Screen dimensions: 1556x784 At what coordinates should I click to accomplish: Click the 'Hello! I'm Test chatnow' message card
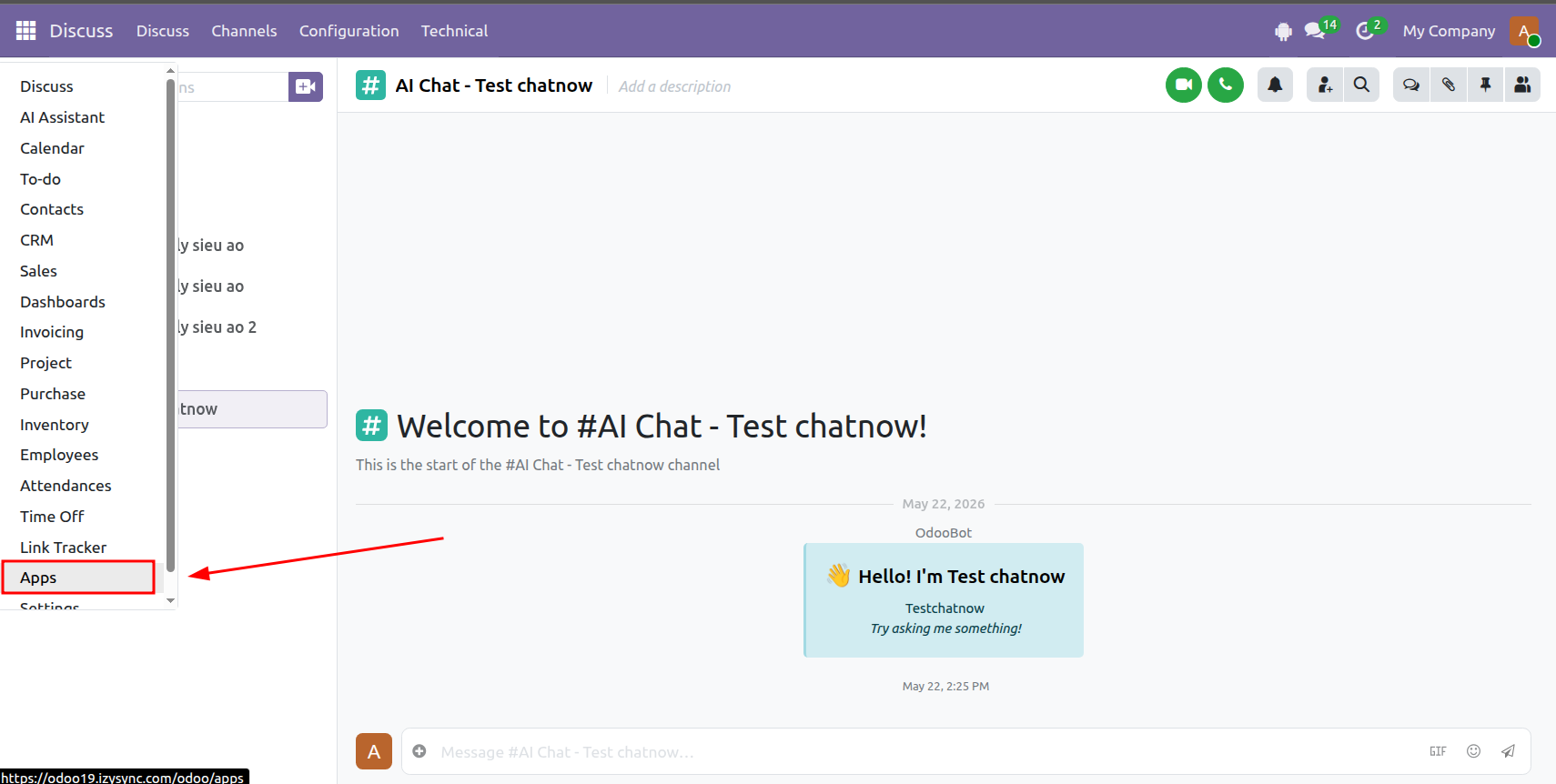pyautogui.click(x=944, y=600)
